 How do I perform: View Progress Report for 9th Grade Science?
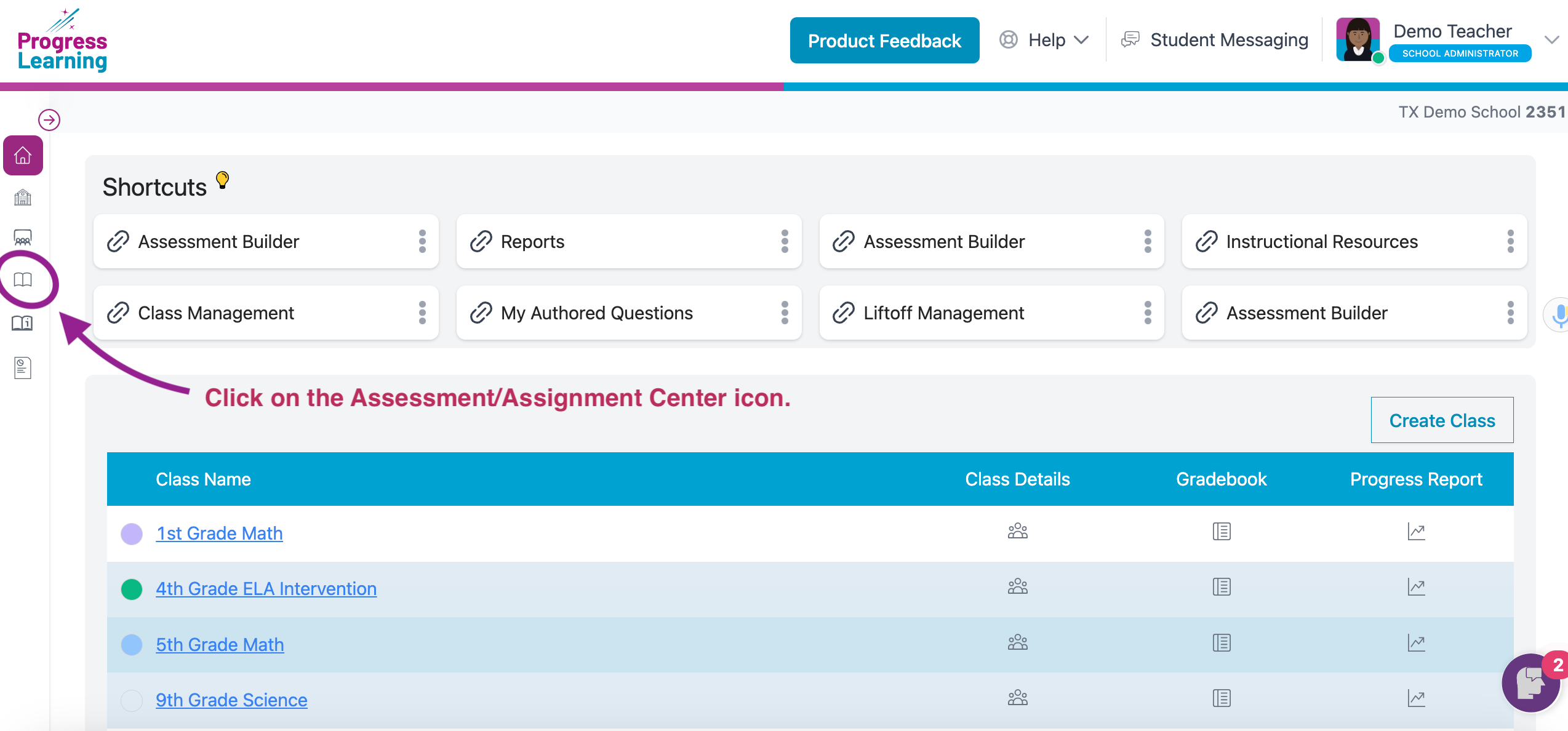click(1416, 698)
